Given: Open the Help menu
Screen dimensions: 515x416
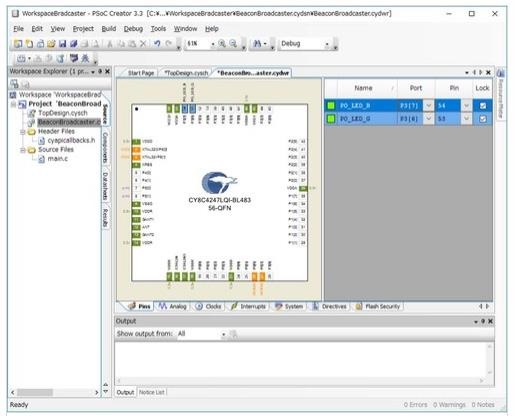Looking at the screenshot, I should click(x=212, y=29).
